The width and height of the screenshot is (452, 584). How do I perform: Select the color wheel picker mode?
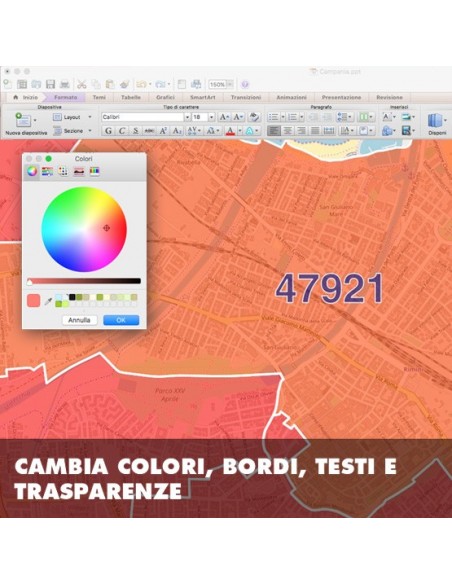[x=32, y=171]
